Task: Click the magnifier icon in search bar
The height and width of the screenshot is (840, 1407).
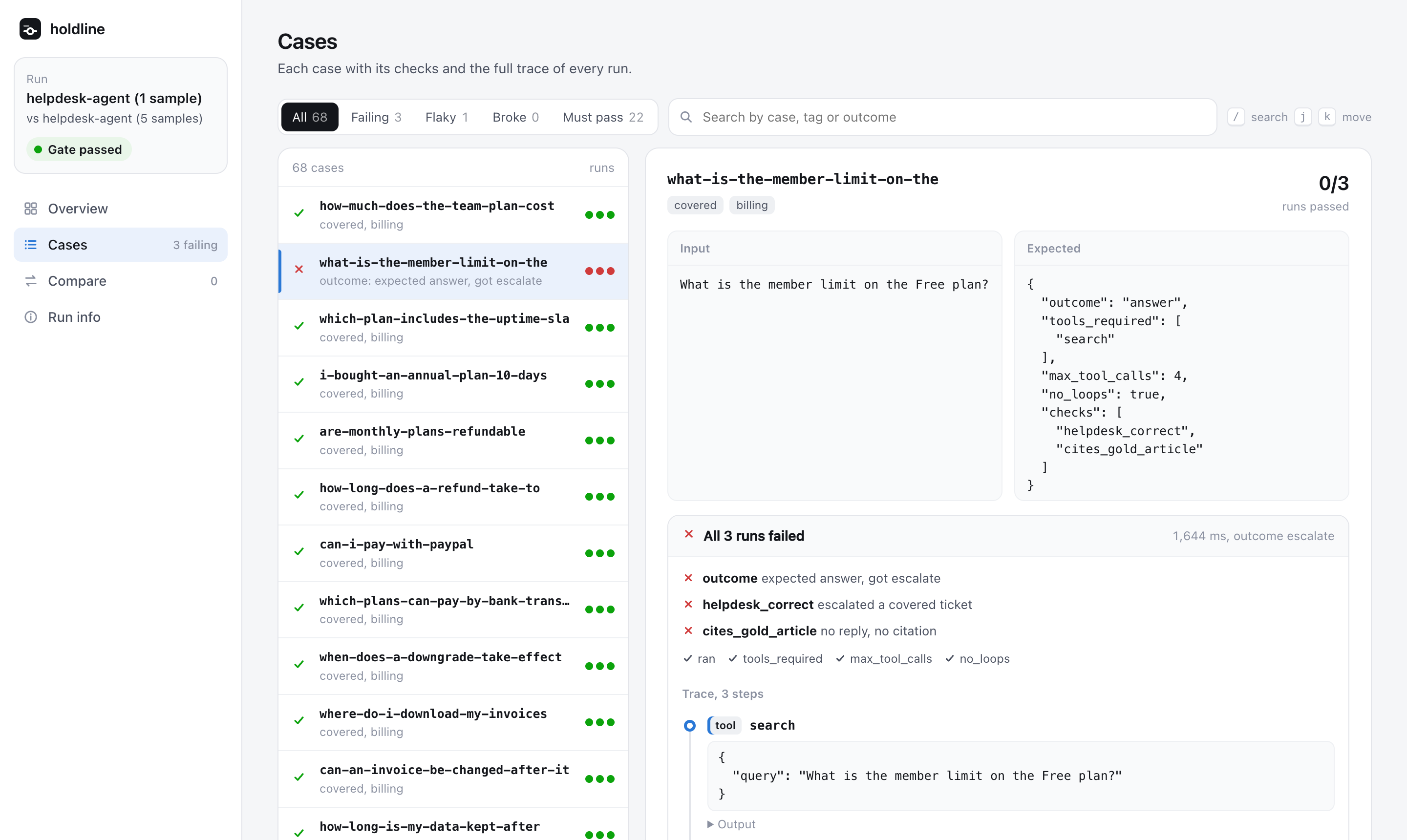Action: pyautogui.click(x=685, y=117)
